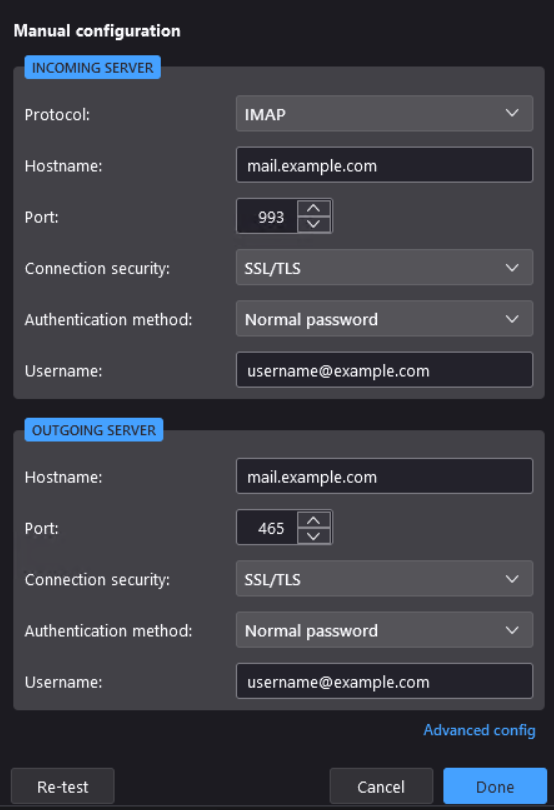Click the Re-test button
This screenshot has width=554, height=810.
pos(63,786)
